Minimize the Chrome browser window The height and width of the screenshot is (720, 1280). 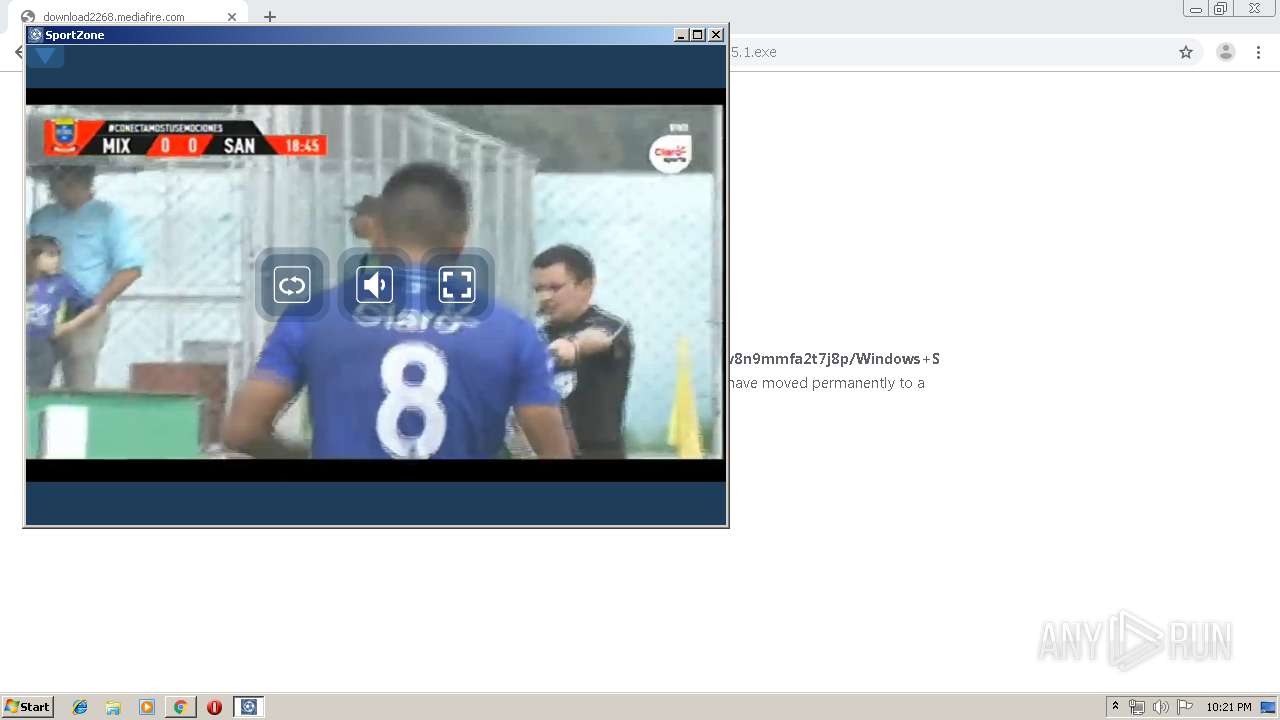[1196, 9]
